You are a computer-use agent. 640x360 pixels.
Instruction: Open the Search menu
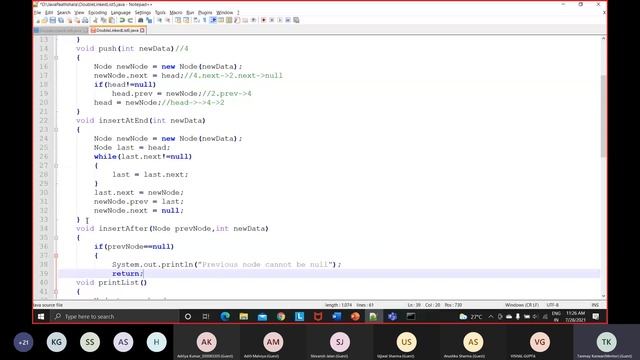click(x=64, y=13)
